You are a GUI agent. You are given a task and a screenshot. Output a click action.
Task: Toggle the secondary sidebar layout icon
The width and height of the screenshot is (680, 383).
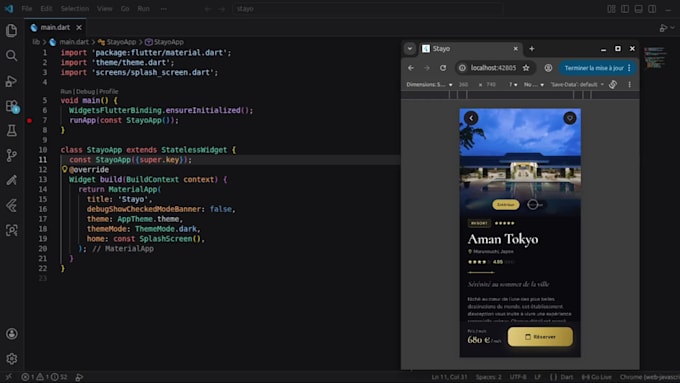pyautogui.click(x=652, y=9)
